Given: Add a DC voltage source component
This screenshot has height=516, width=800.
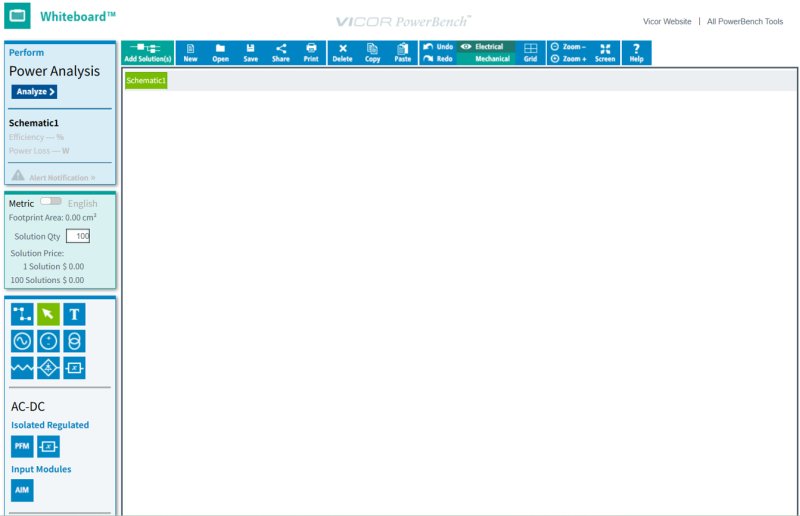Looking at the screenshot, I should pyautogui.click(x=48, y=341).
